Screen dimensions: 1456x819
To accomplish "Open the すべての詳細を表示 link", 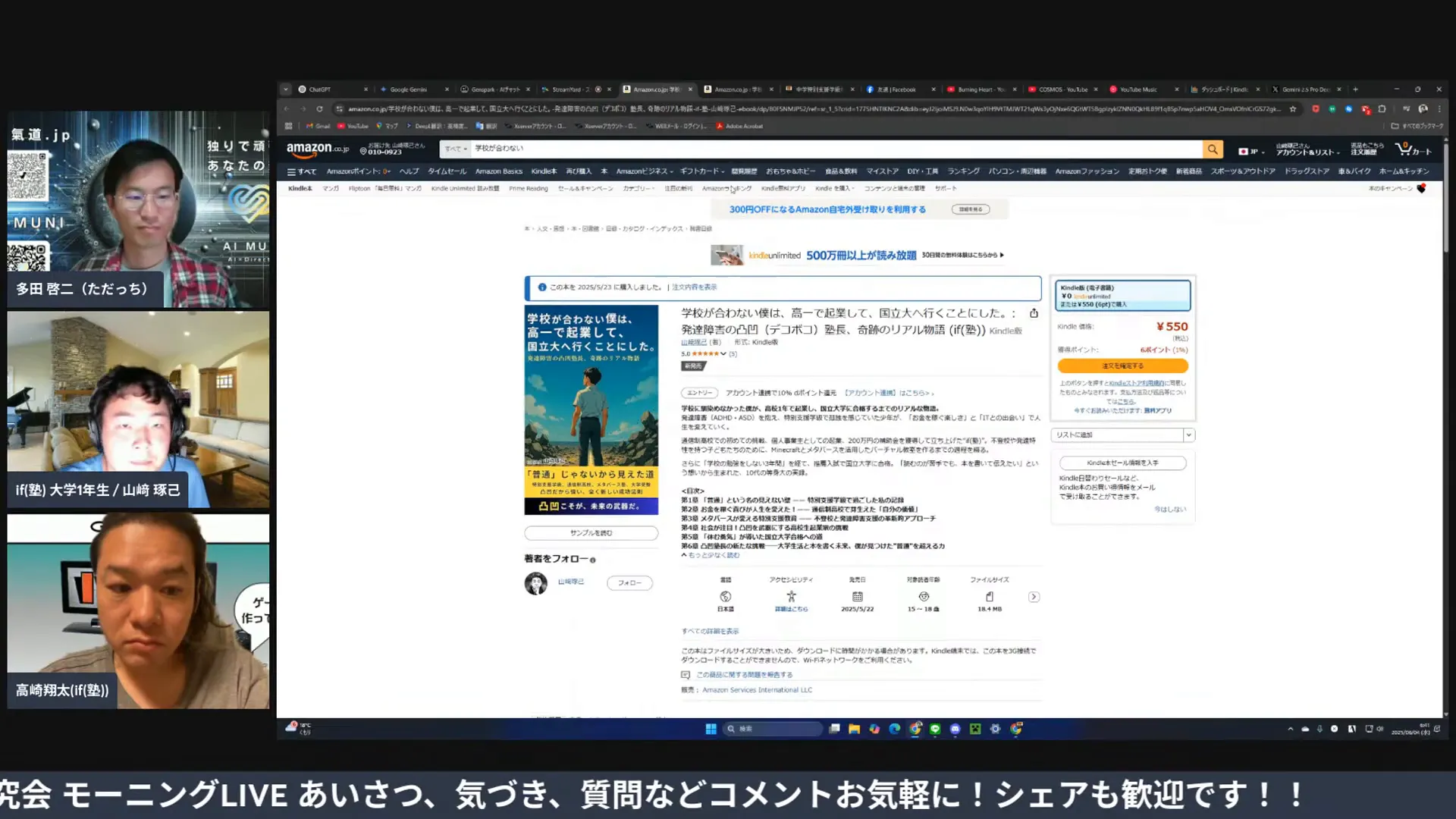I will (710, 632).
